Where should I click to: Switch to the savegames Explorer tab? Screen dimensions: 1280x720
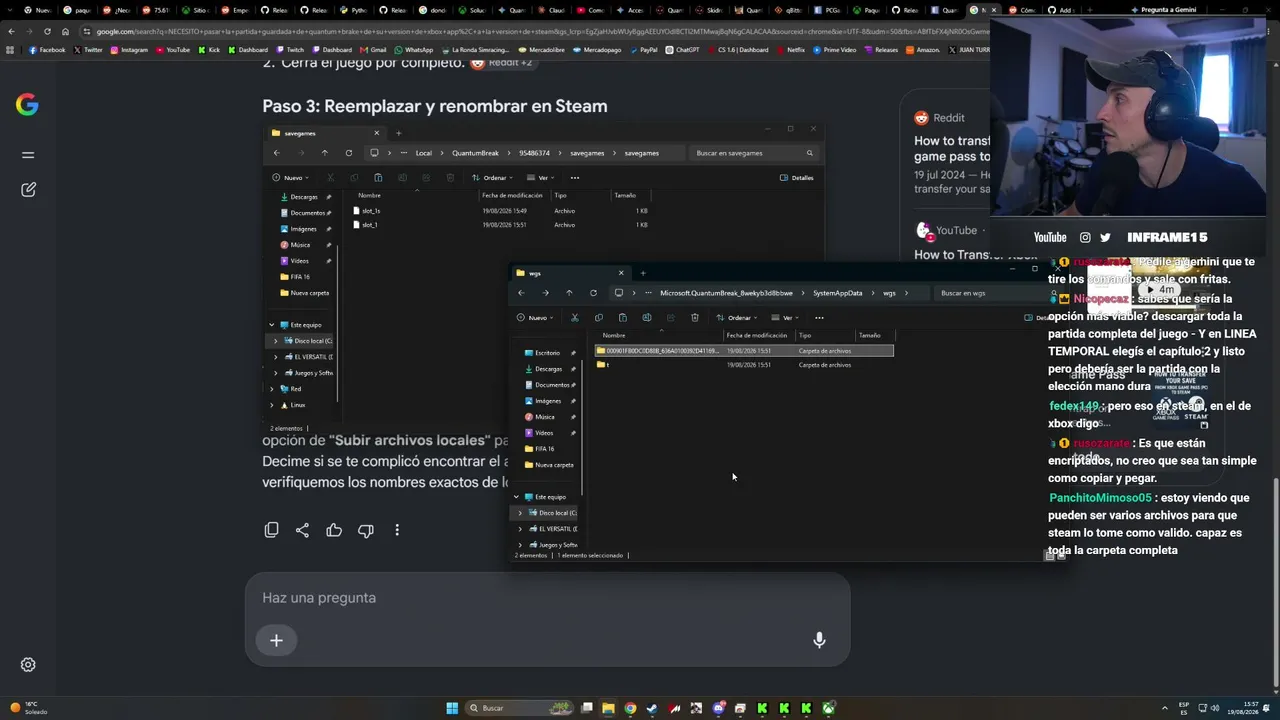click(x=325, y=133)
